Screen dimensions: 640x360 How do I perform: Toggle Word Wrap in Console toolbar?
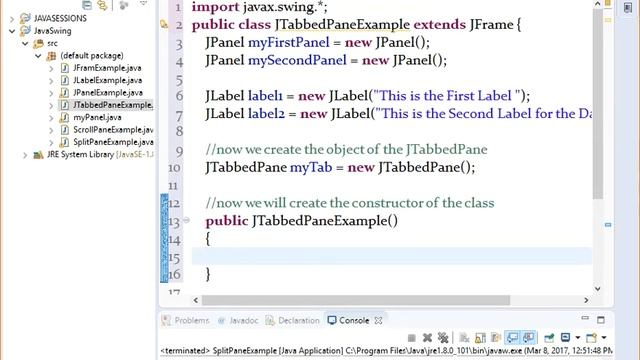[x=496, y=338]
